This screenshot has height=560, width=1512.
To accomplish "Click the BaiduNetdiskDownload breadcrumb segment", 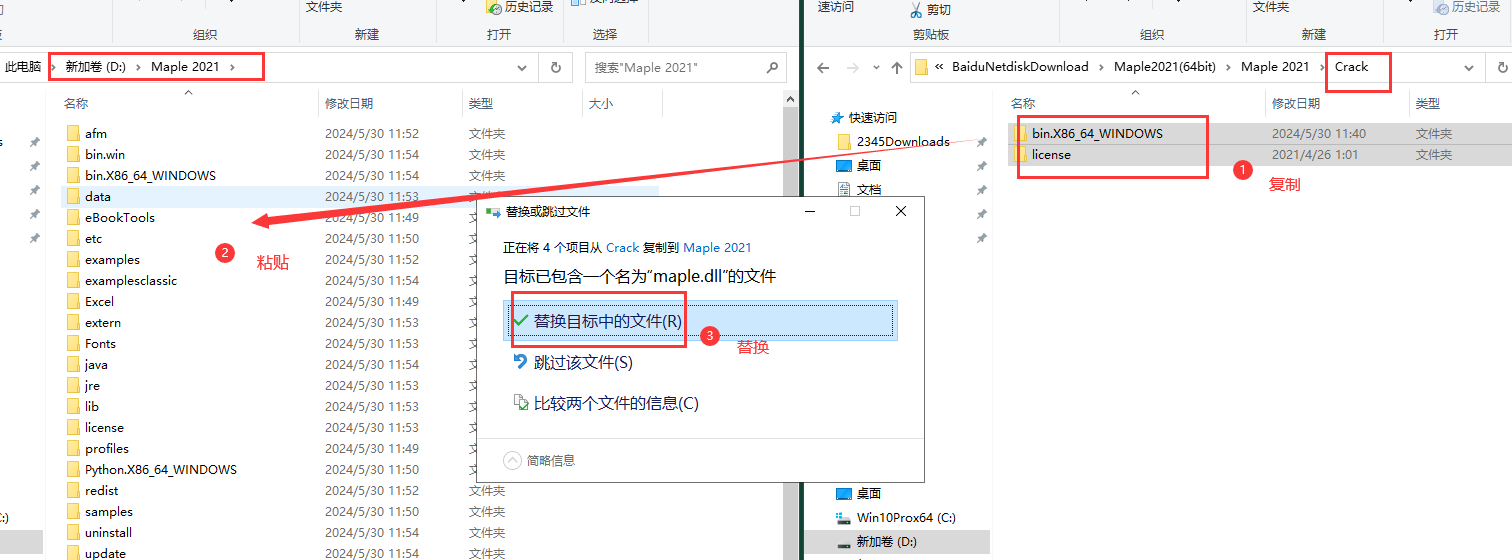I will tap(1019, 67).
